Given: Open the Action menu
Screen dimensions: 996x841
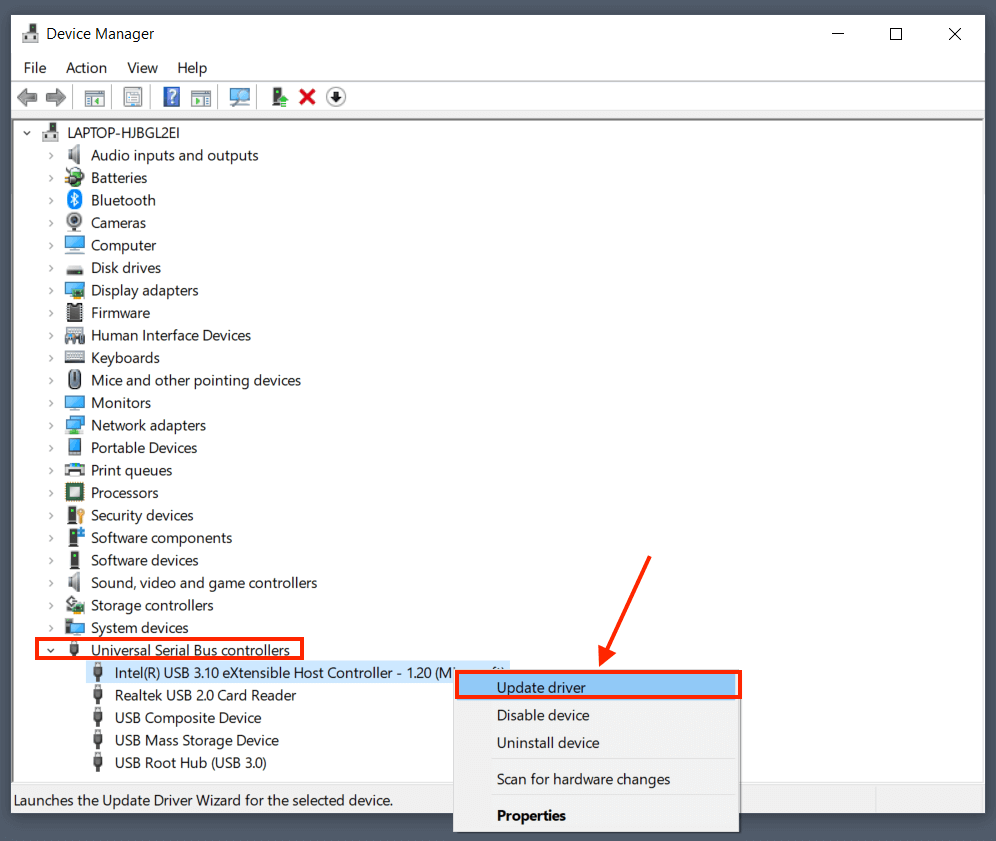Looking at the screenshot, I should [x=86, y=68].
